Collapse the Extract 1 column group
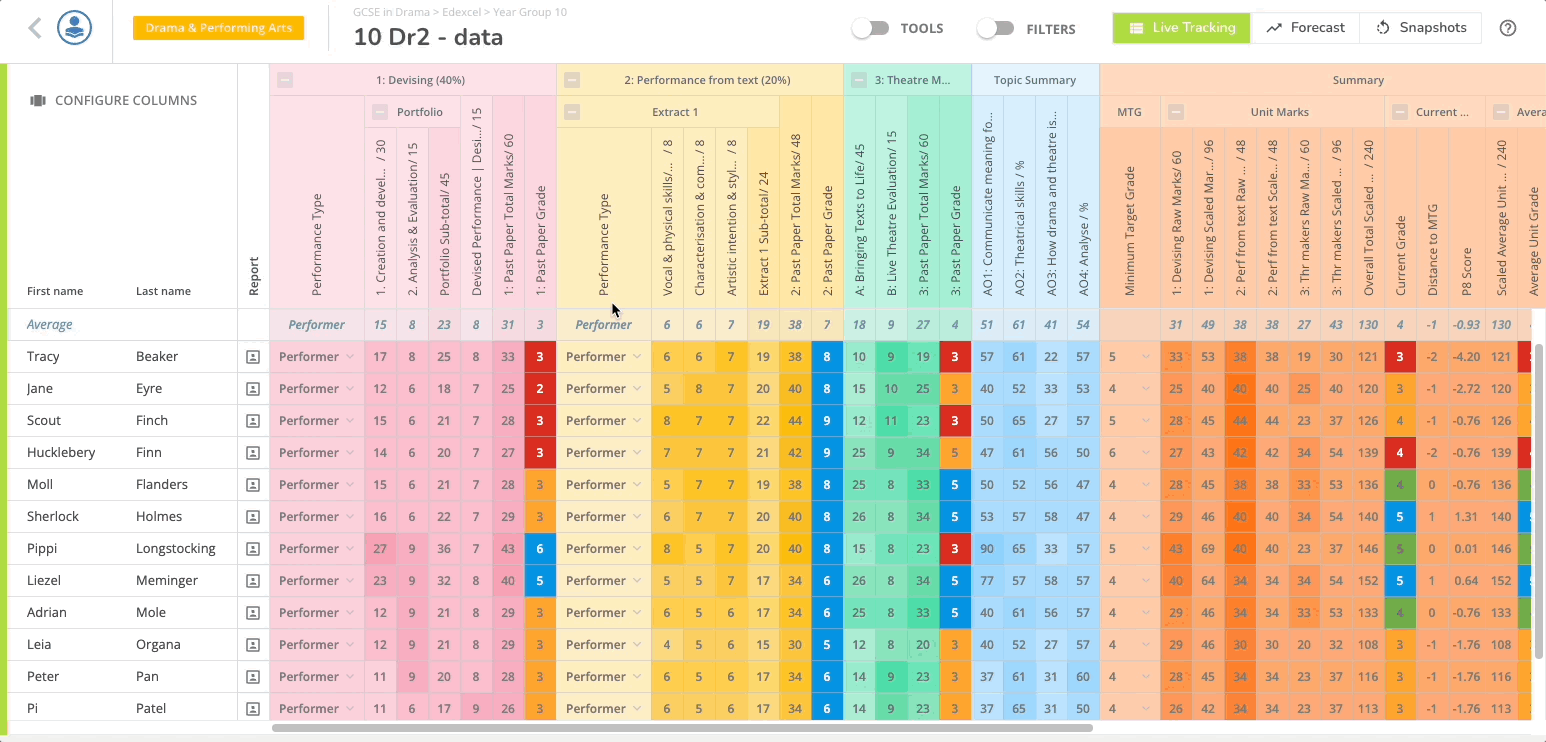The height and width of the screenshot is (742, 1546). [x=572, y=112]
